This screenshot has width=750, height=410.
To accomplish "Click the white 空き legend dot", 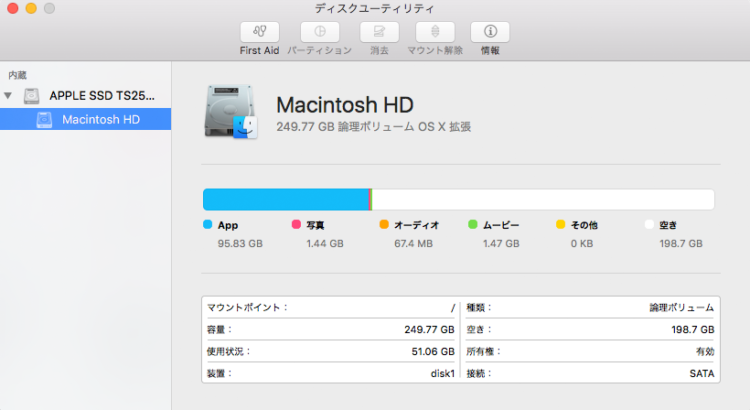I will click(649, 224).
